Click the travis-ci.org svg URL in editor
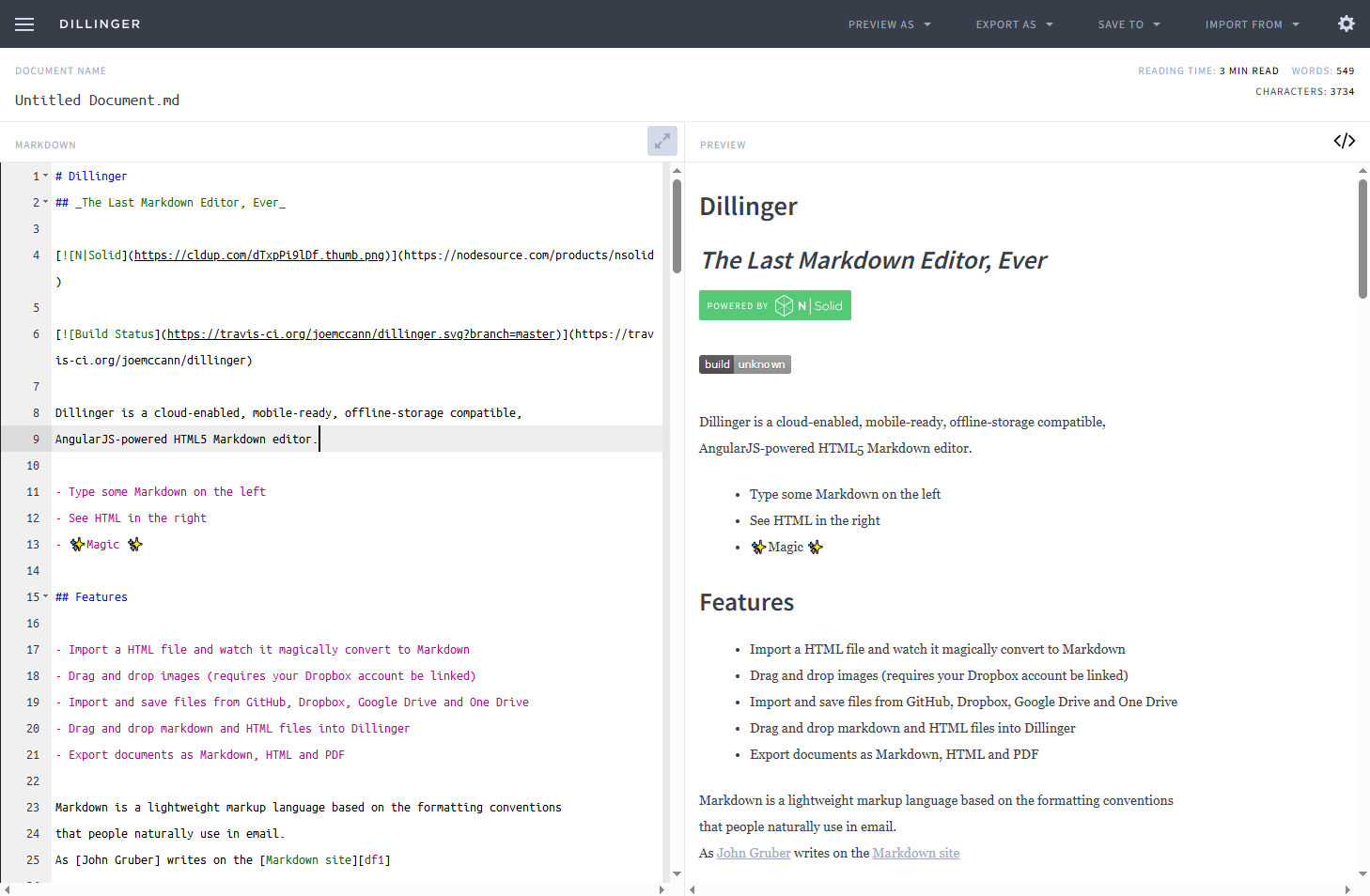The height and width of the screenshot is (896, 1370). point(361,333)
